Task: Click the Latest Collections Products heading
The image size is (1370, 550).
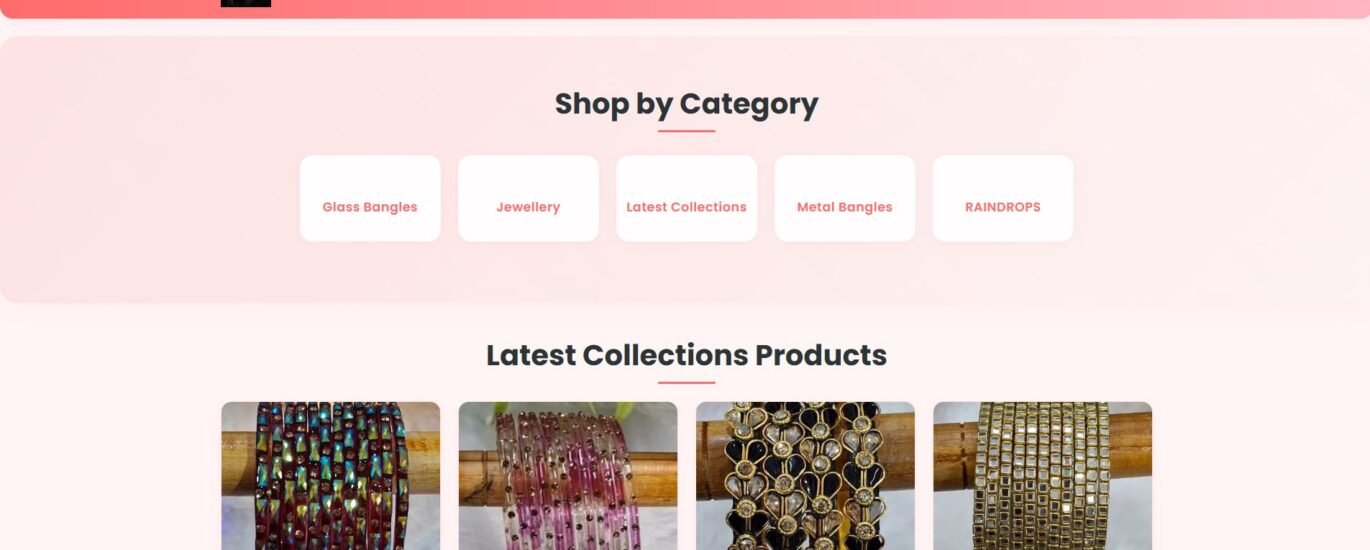Action: (x=686, y=355)
